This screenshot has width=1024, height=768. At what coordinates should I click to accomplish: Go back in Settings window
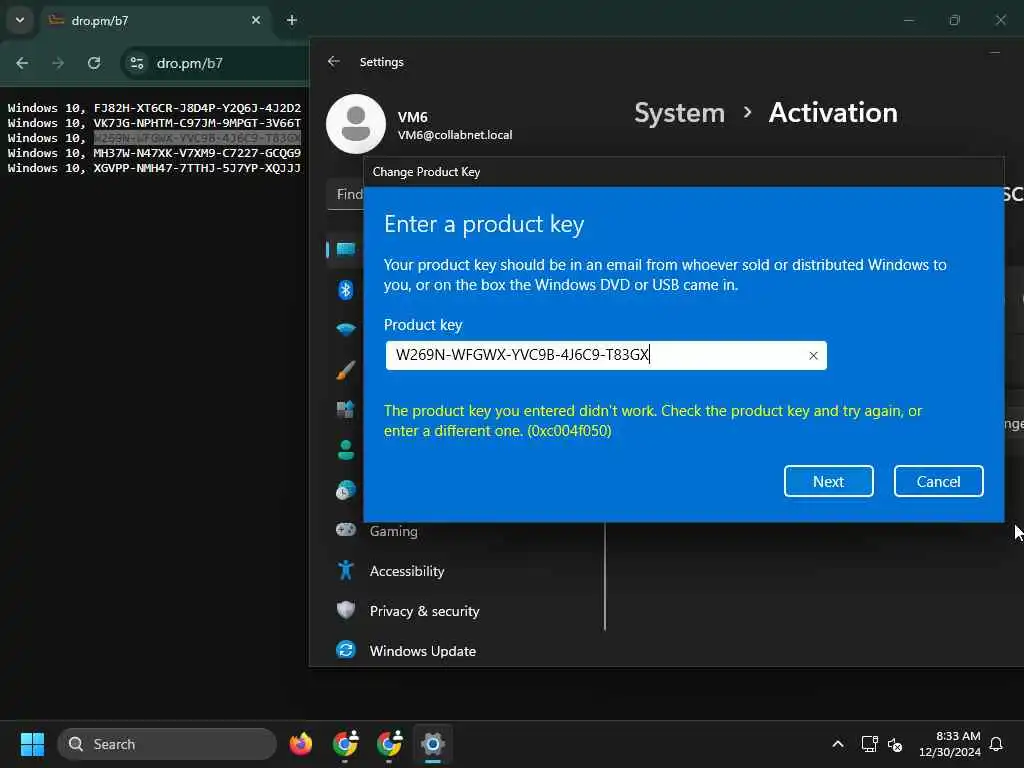(334, 61)
